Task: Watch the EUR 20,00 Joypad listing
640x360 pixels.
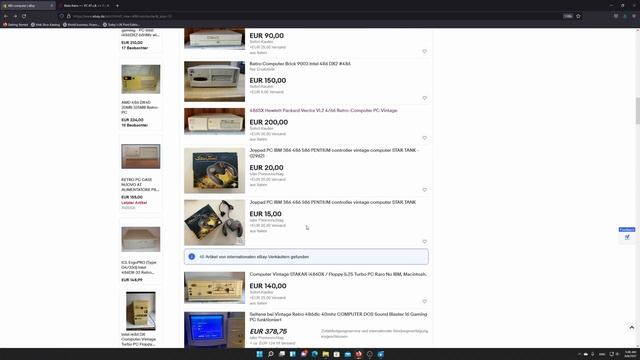Action: (424, 190)
